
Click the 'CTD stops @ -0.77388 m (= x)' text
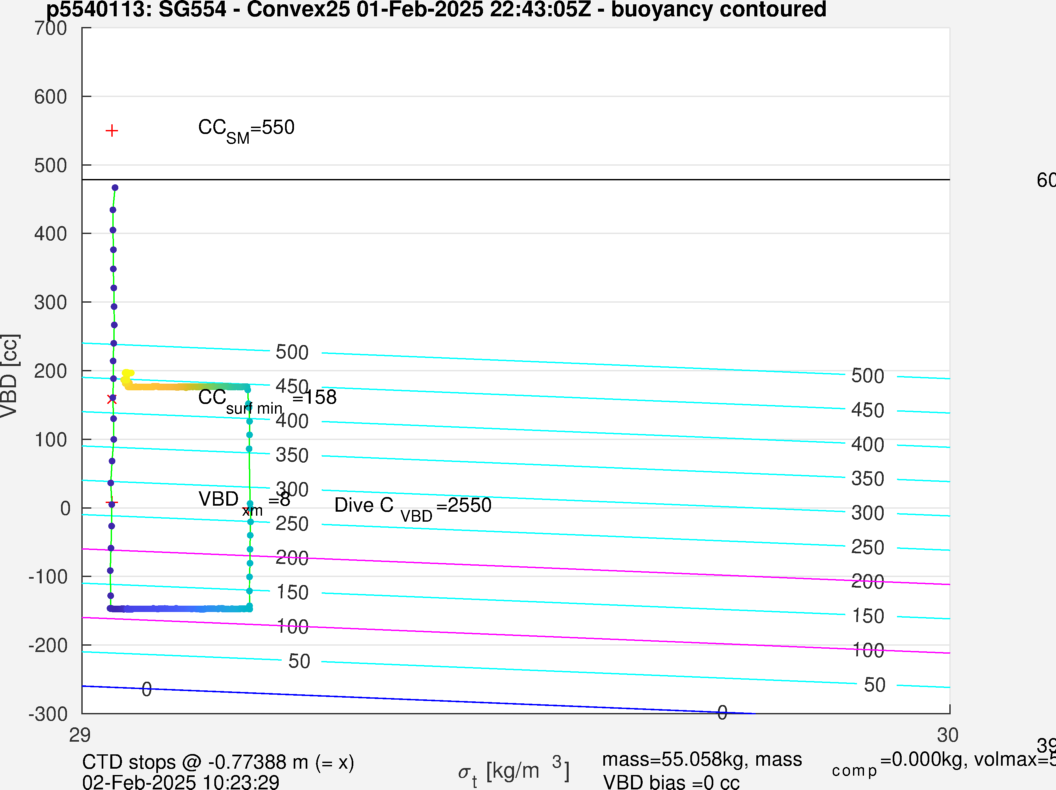(218, 762)
